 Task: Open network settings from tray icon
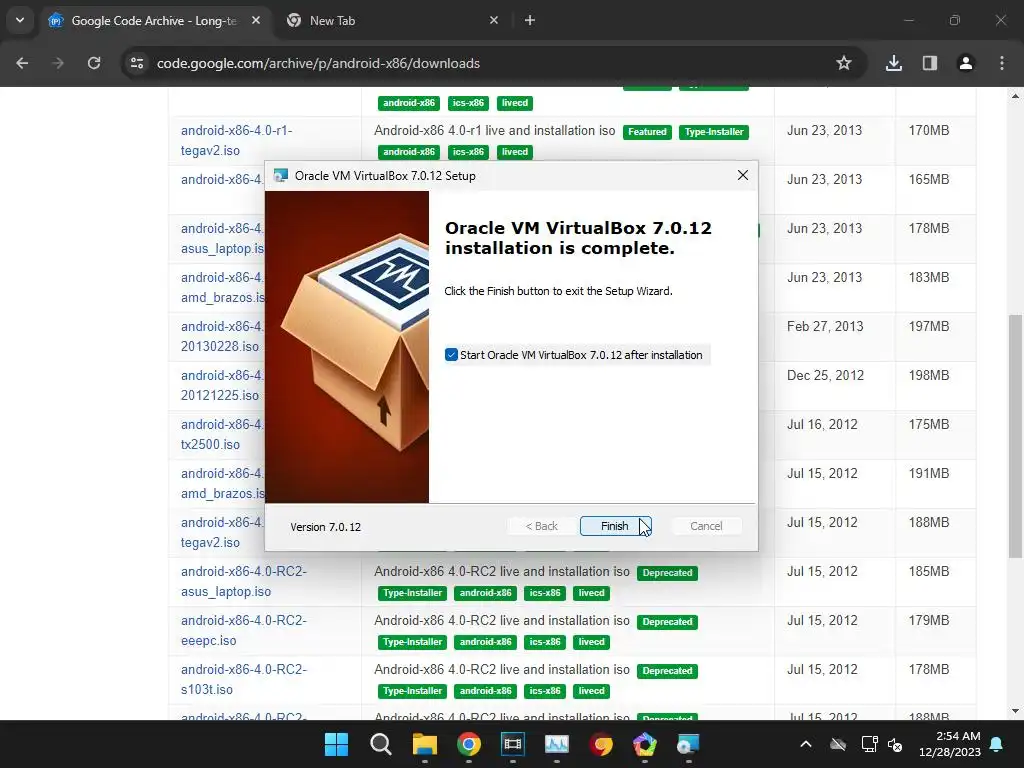[869, 744]
